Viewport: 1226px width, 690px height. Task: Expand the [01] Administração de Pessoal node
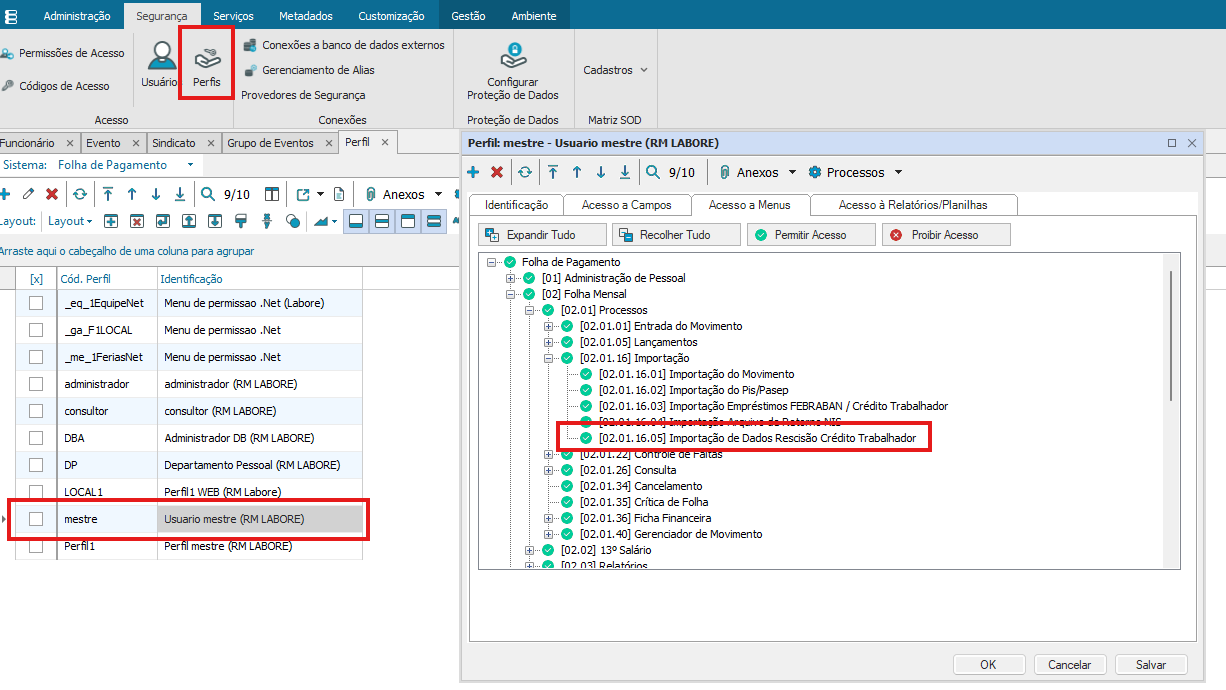tap(511, 278)
